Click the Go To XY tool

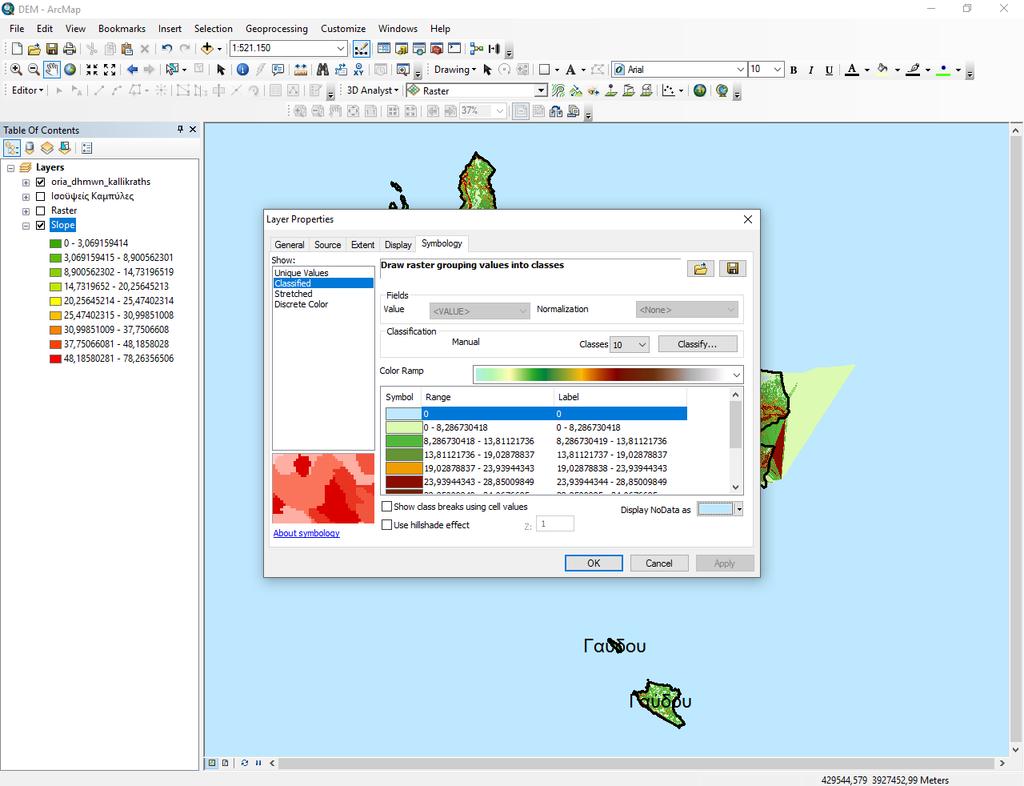coord(359,69)
